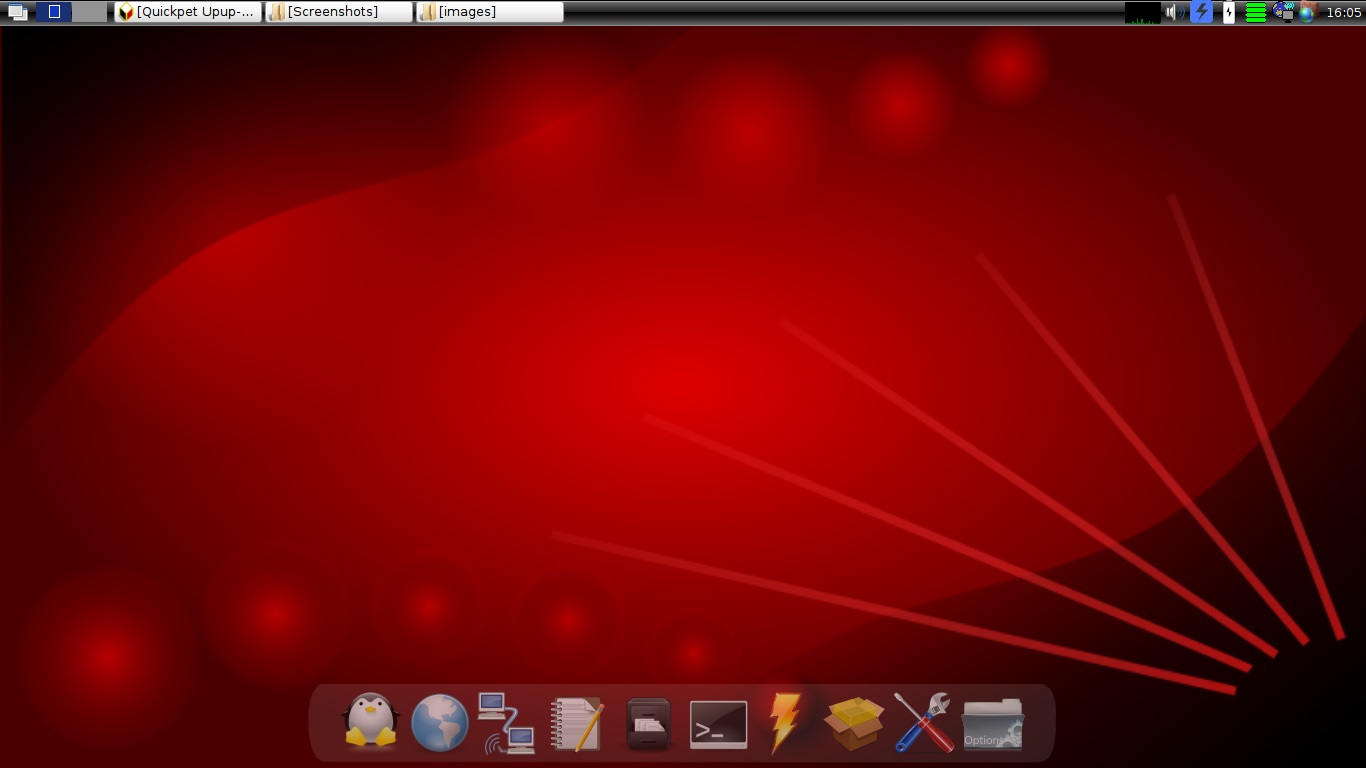The image size is (1366, 768).
Task: Switch to the first highlighted virtual desktop
Action: (54, 12)
